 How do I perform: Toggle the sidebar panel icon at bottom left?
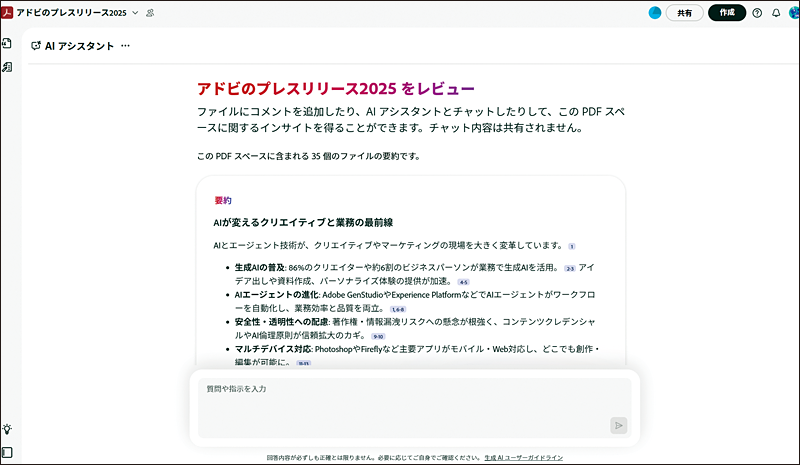[7, 453]
